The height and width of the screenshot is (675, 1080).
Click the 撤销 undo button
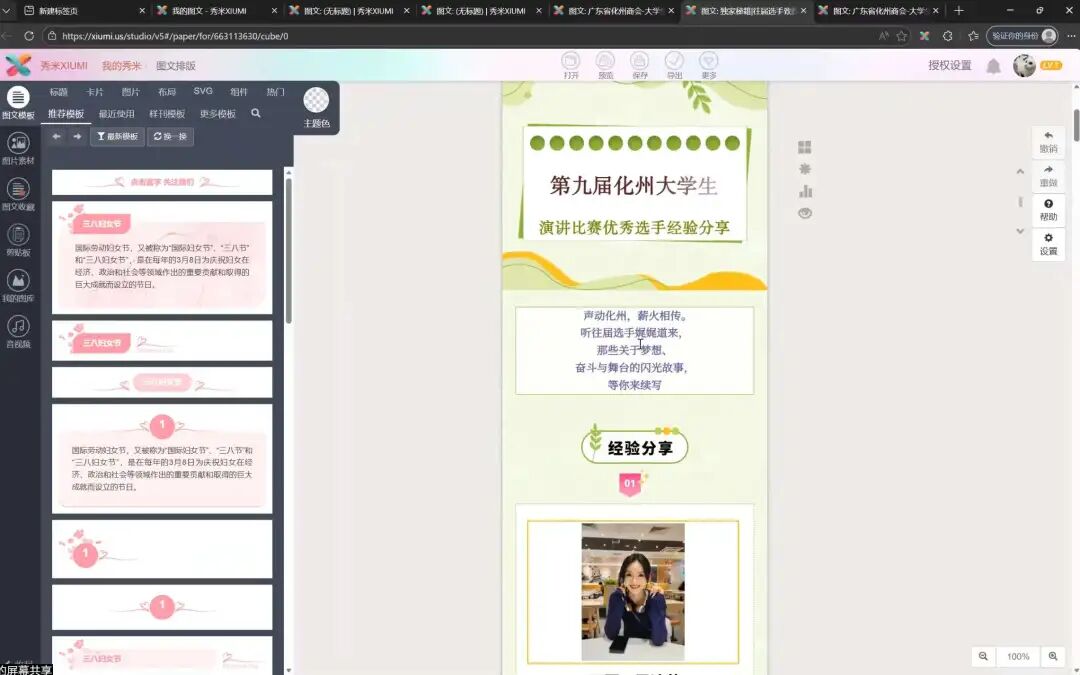pos(1048,142)
